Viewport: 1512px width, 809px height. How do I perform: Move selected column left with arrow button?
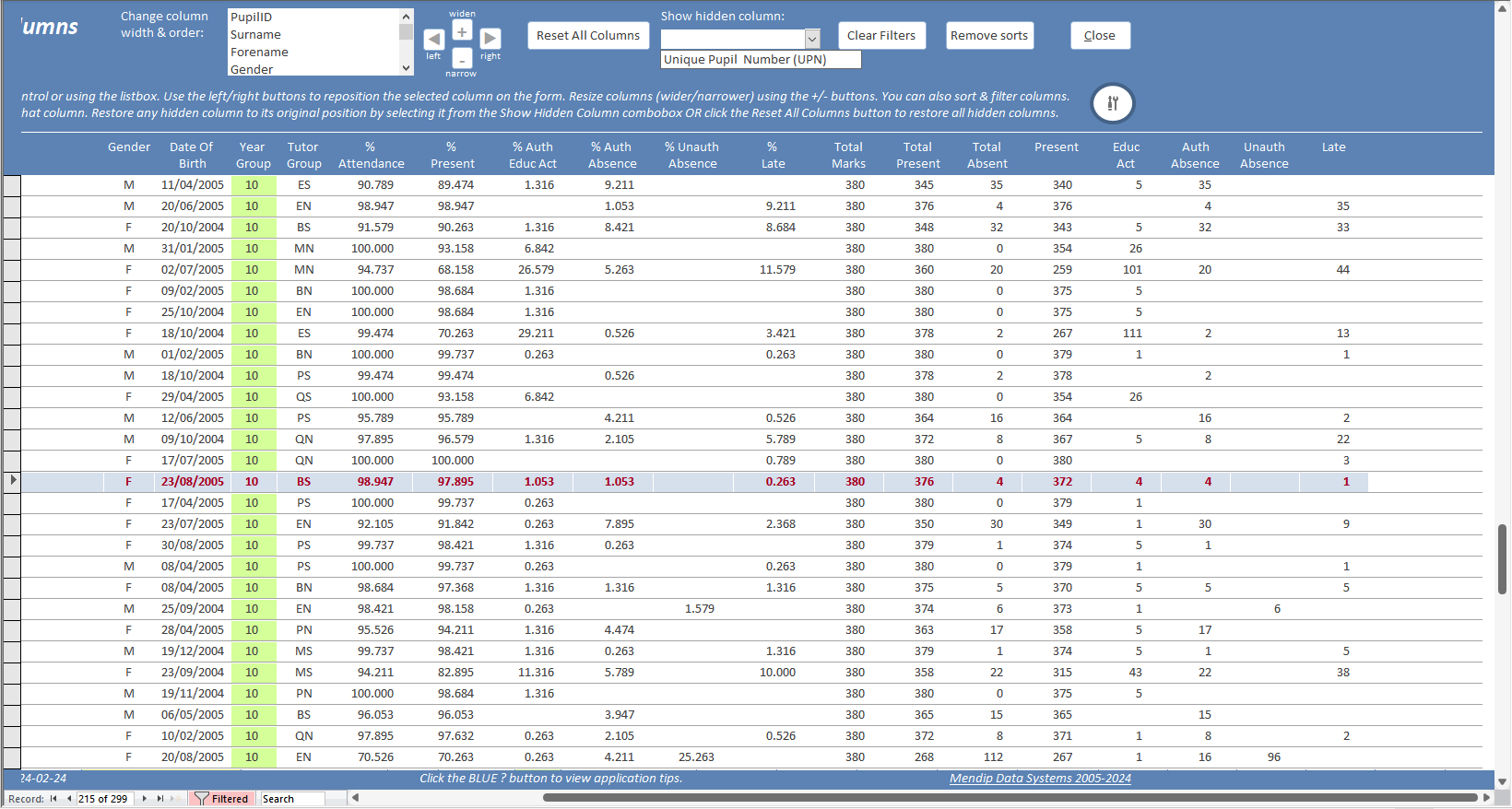click(x=433, y=39)
